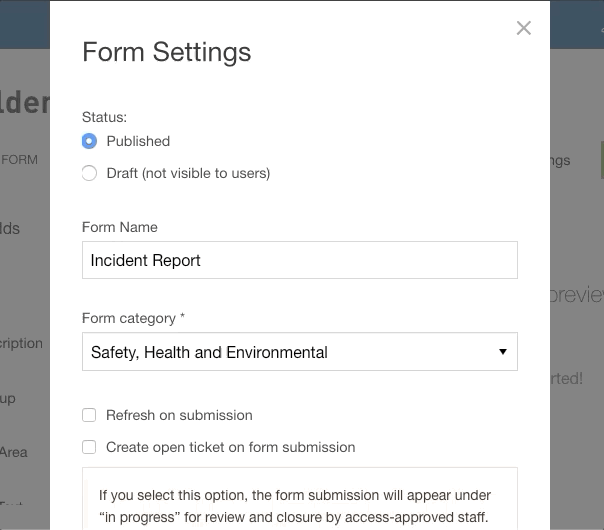The width and height of the screenshot is (604, 530).
Task: Select the Area item in left sidebar
Action: pos(14,452)
